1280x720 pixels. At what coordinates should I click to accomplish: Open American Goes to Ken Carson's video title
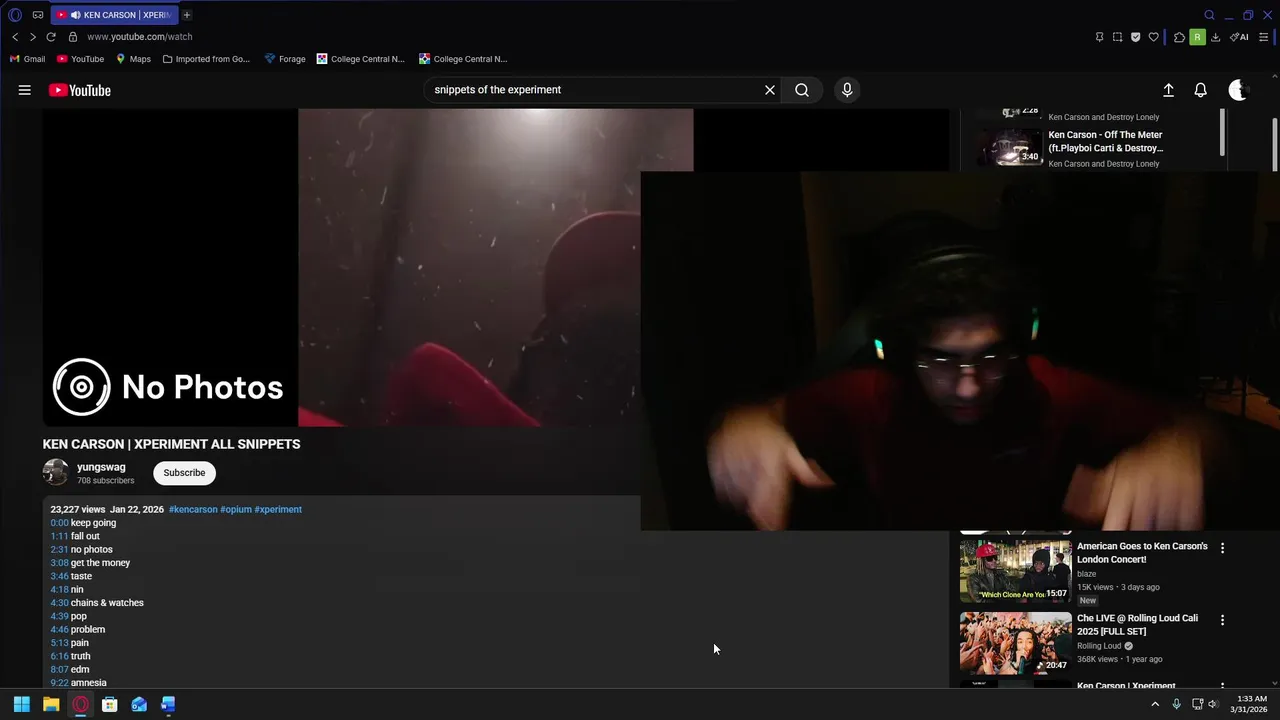pos(1142,553)
